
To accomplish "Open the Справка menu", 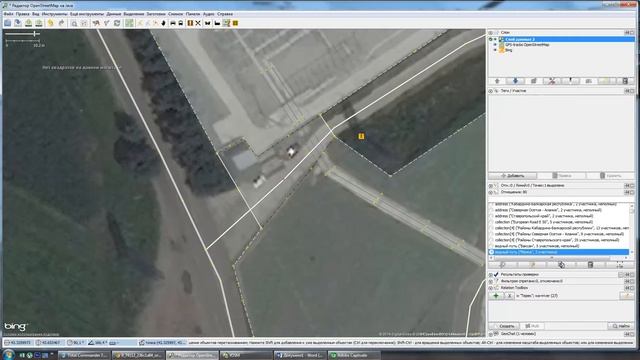I will 225,14.
